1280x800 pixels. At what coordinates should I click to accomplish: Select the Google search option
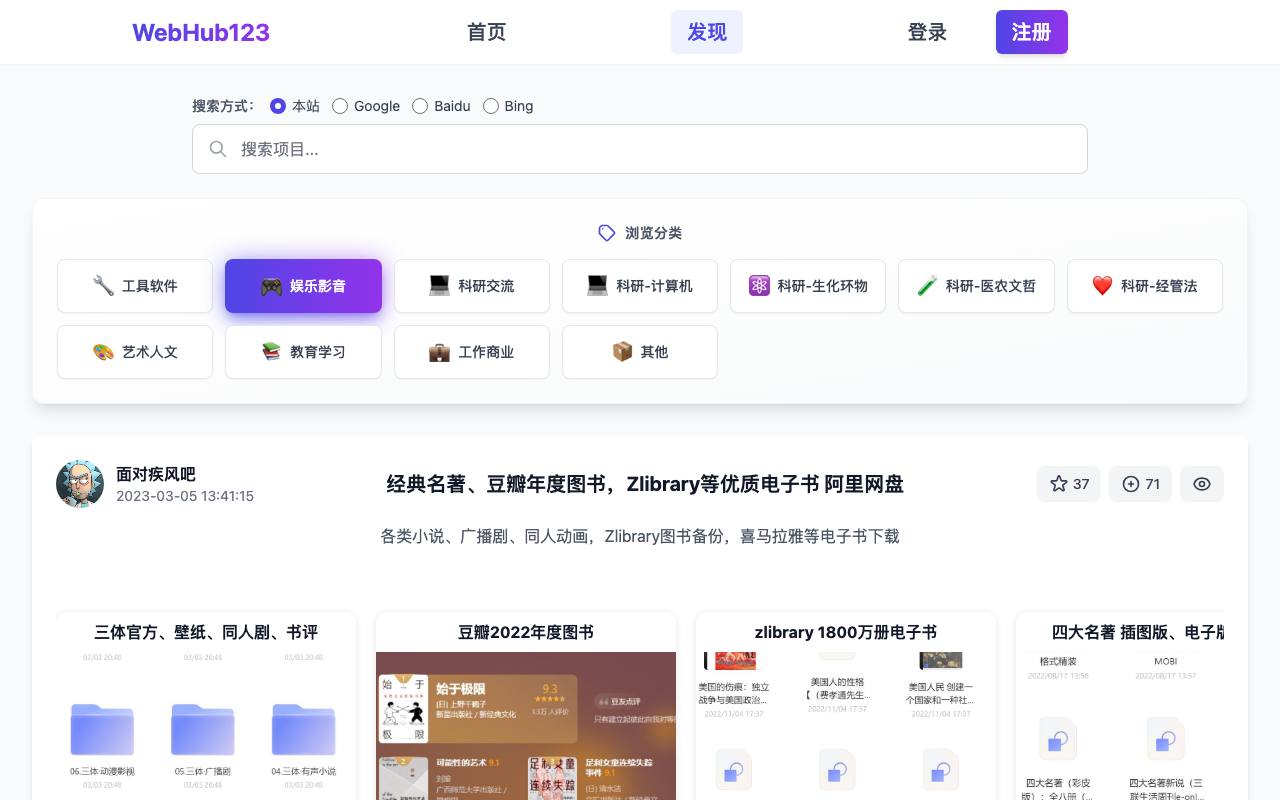point(340,106)
